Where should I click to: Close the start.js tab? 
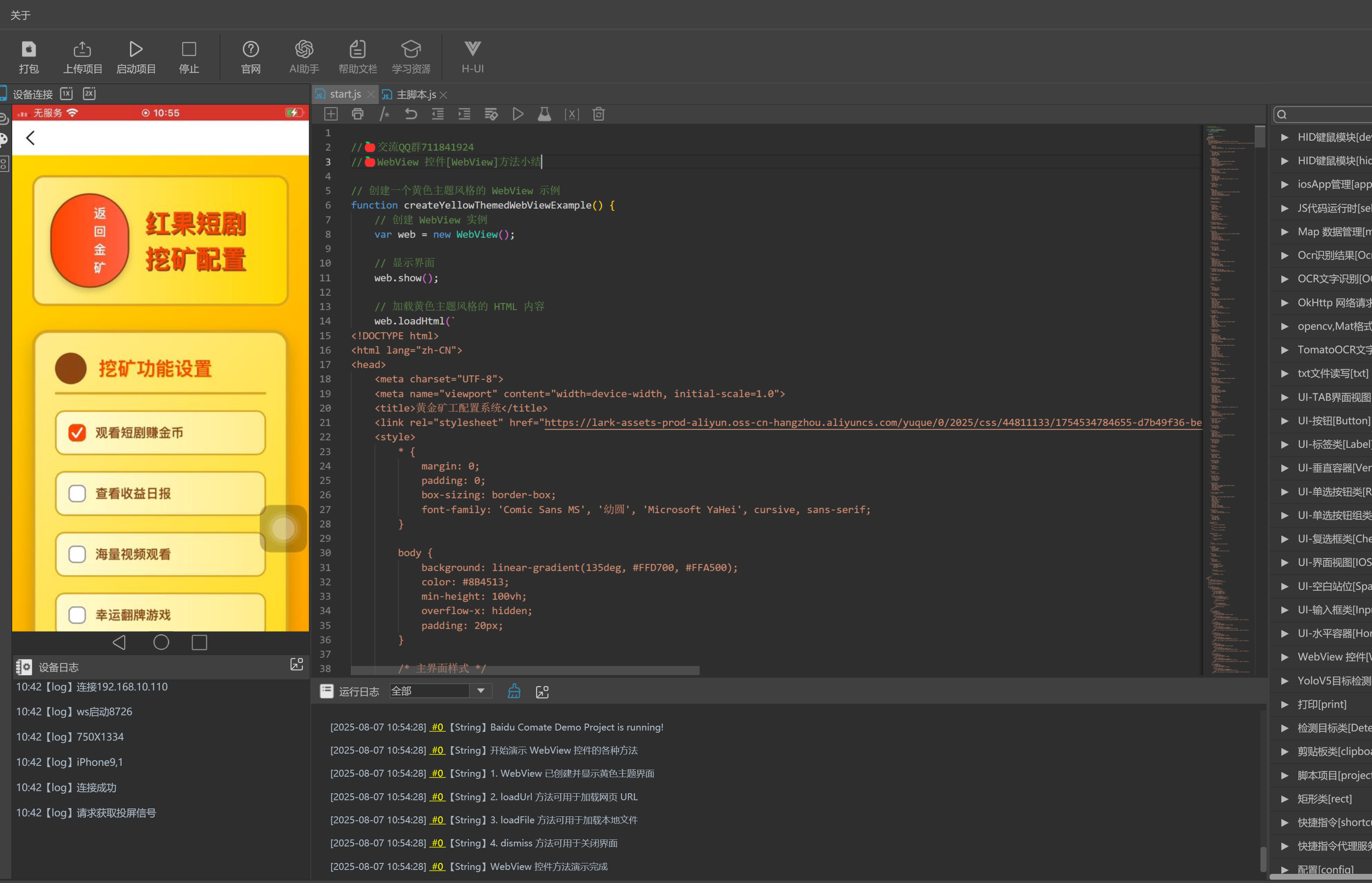[370, 95]
